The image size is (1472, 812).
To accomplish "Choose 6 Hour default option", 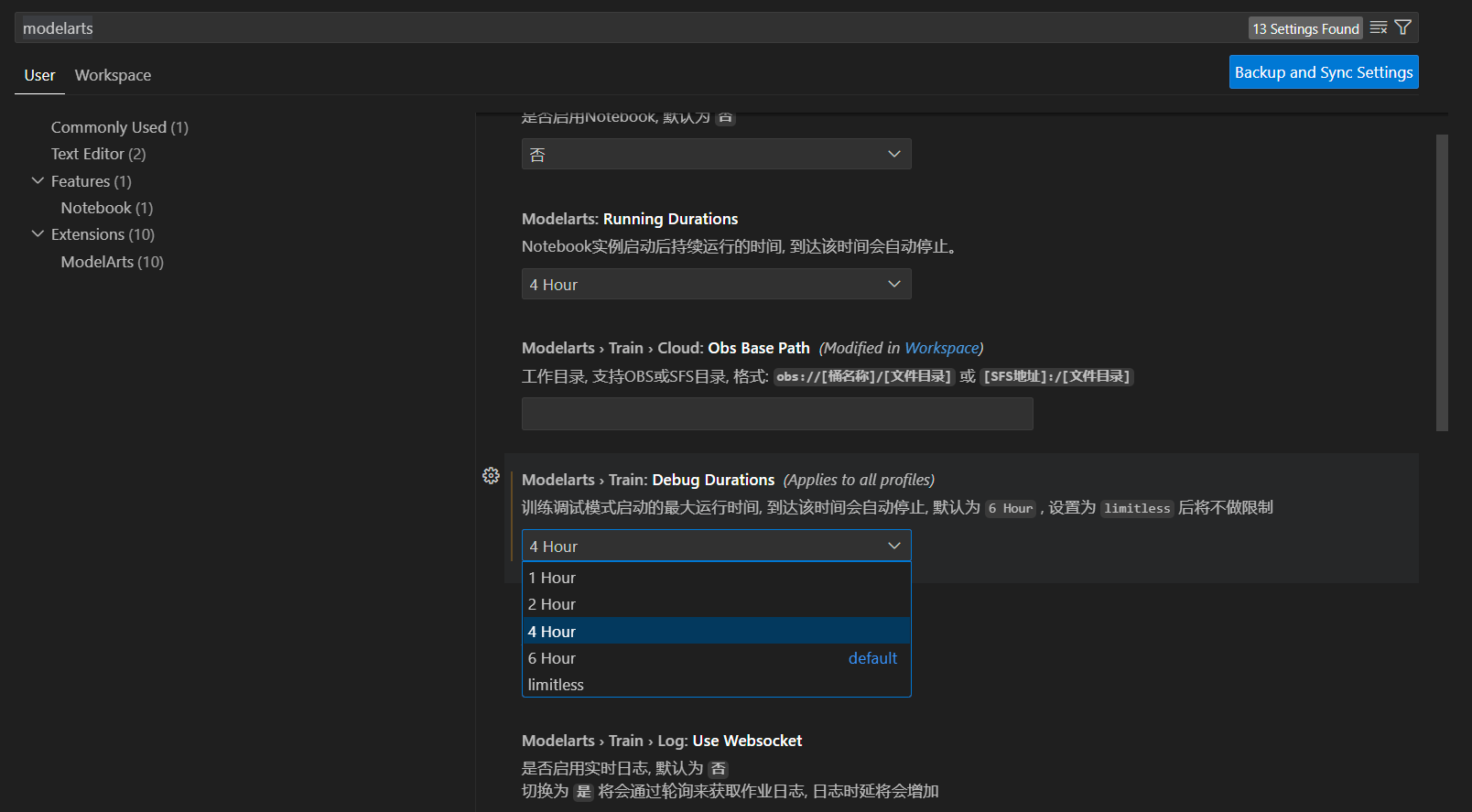I will (717, 657).
